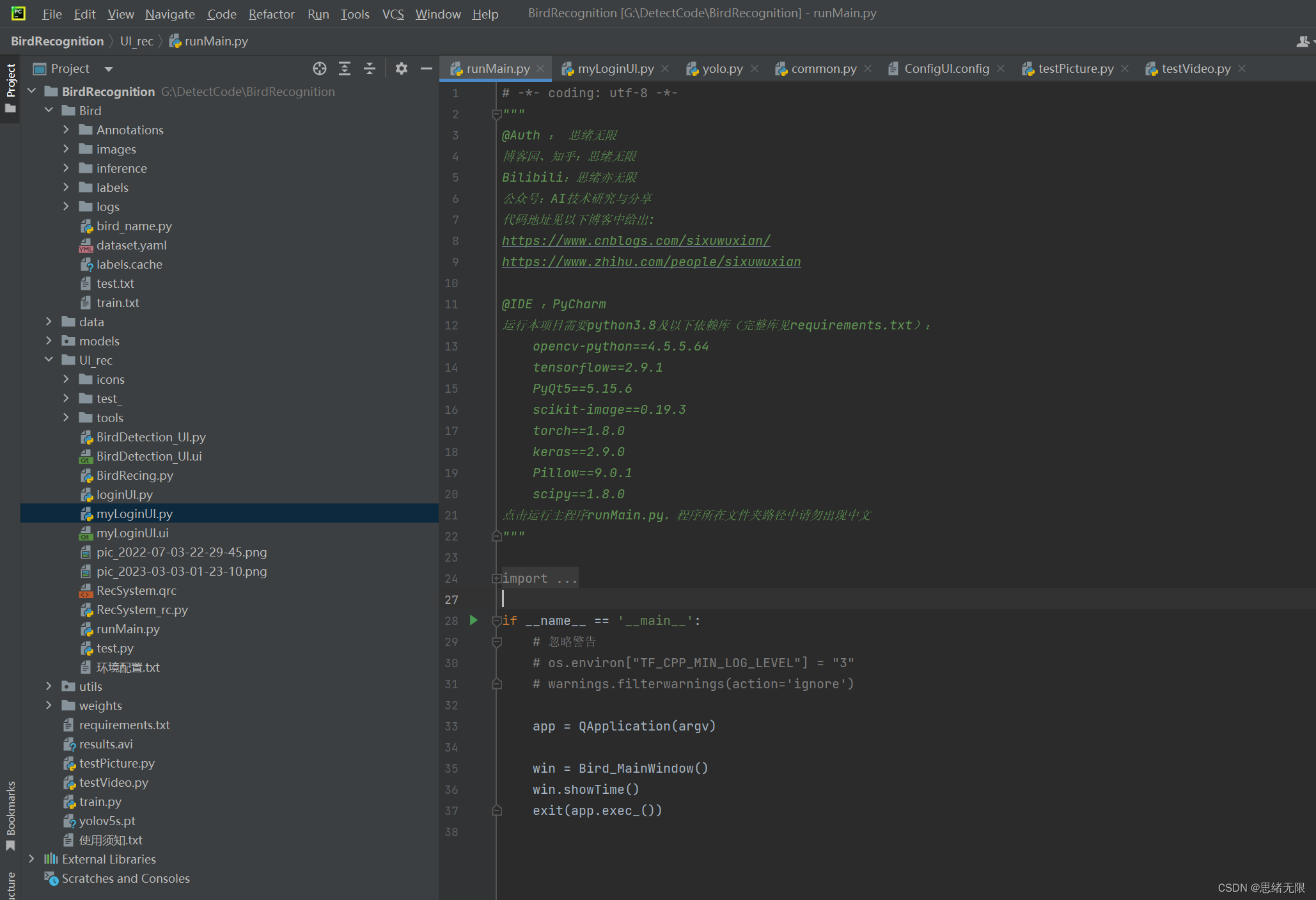Toggle the line 24 import block fold
The height and width of the screenshot is (900, 1316).
tap(497, 577)
